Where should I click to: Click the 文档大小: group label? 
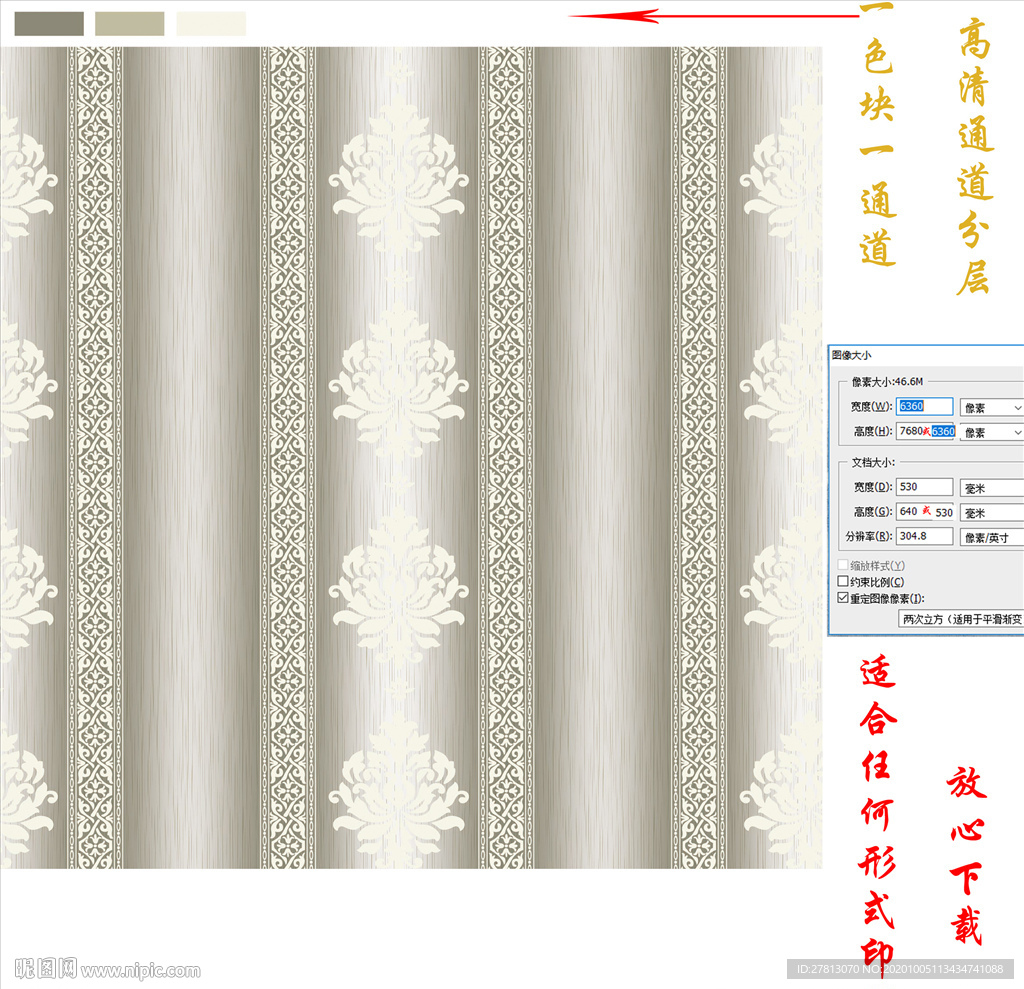tap(872, 462)
